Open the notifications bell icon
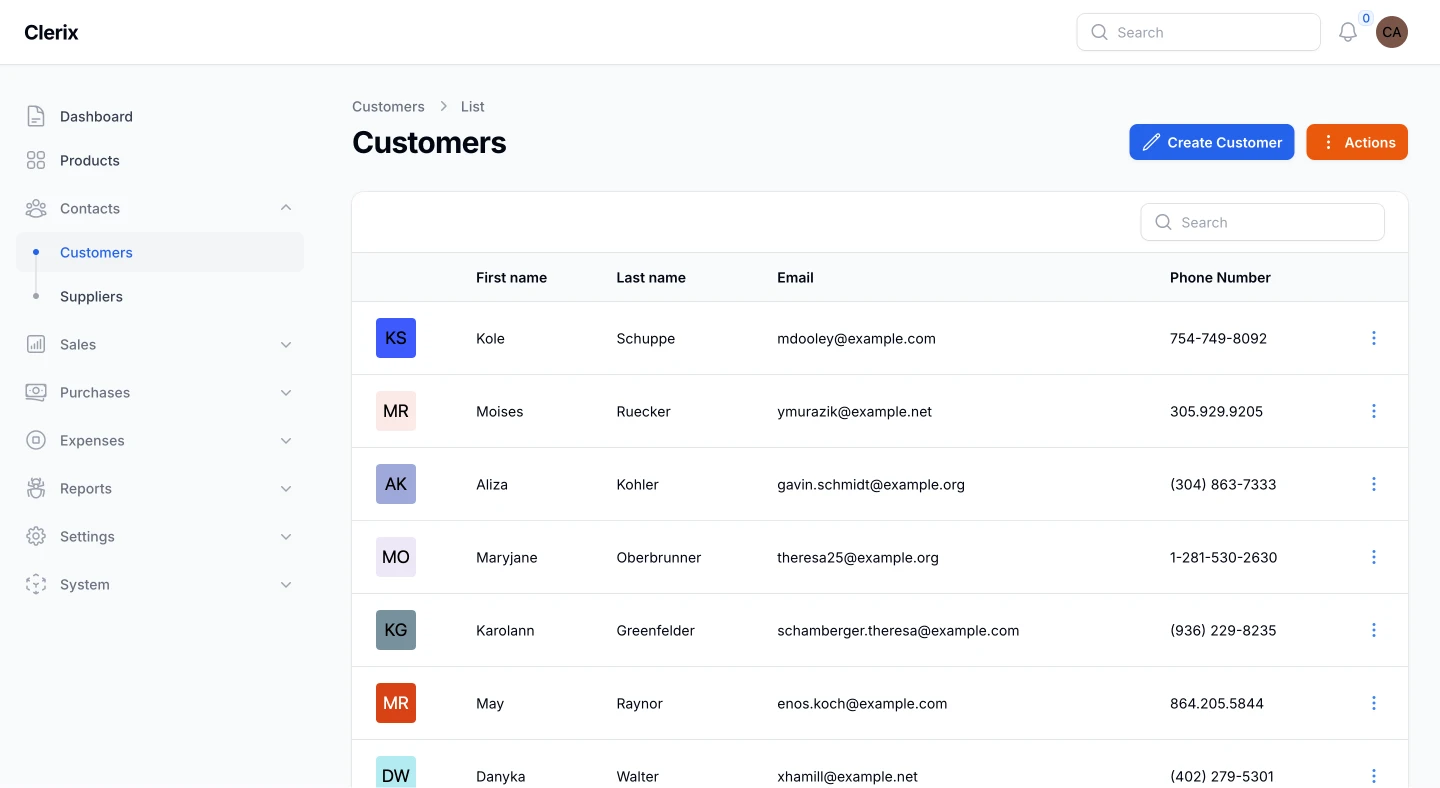The height and width of the screenshot is (788, 1440). (x=1348, y=32)
